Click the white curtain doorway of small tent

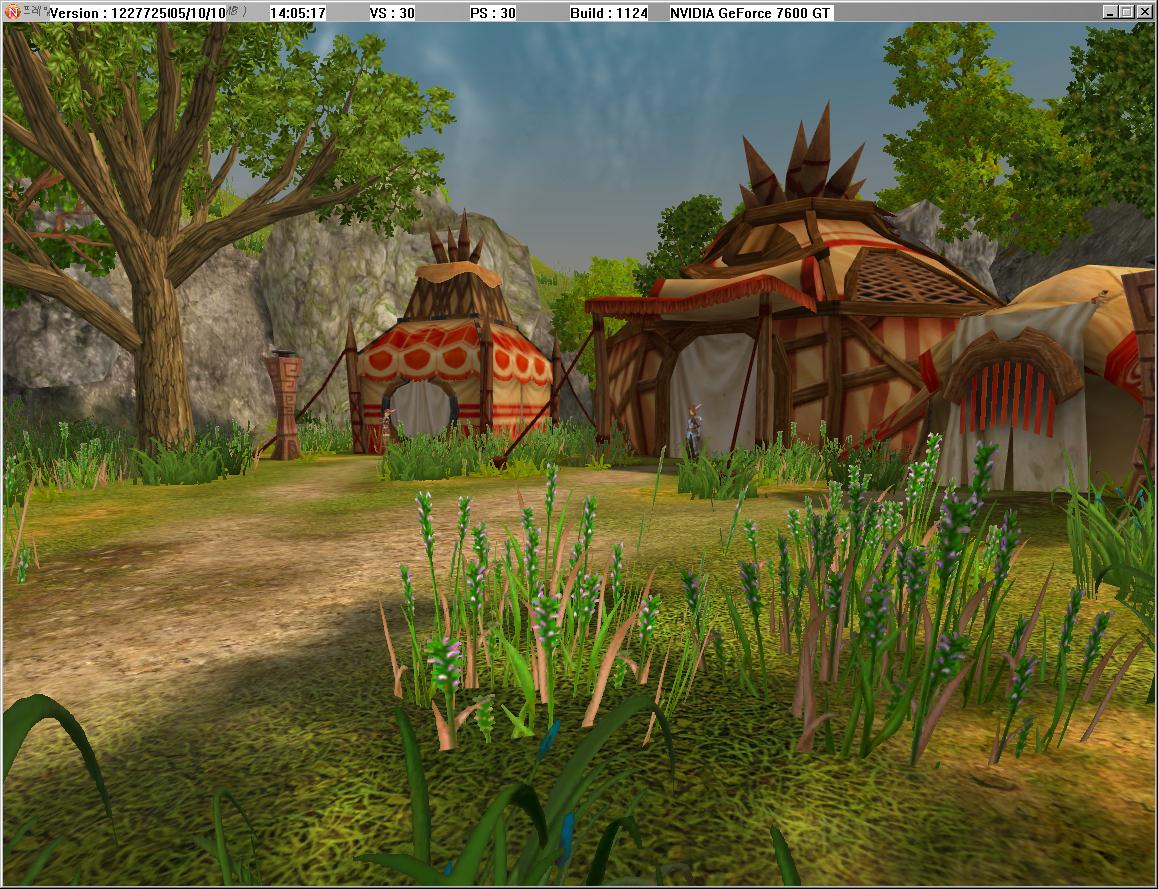(421, 408)
